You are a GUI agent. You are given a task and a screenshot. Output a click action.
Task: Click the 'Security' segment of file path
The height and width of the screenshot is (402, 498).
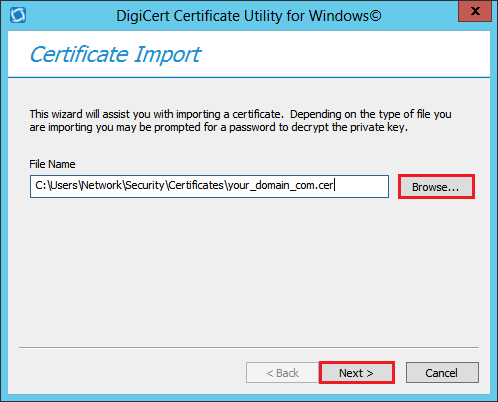coord(145,185)
